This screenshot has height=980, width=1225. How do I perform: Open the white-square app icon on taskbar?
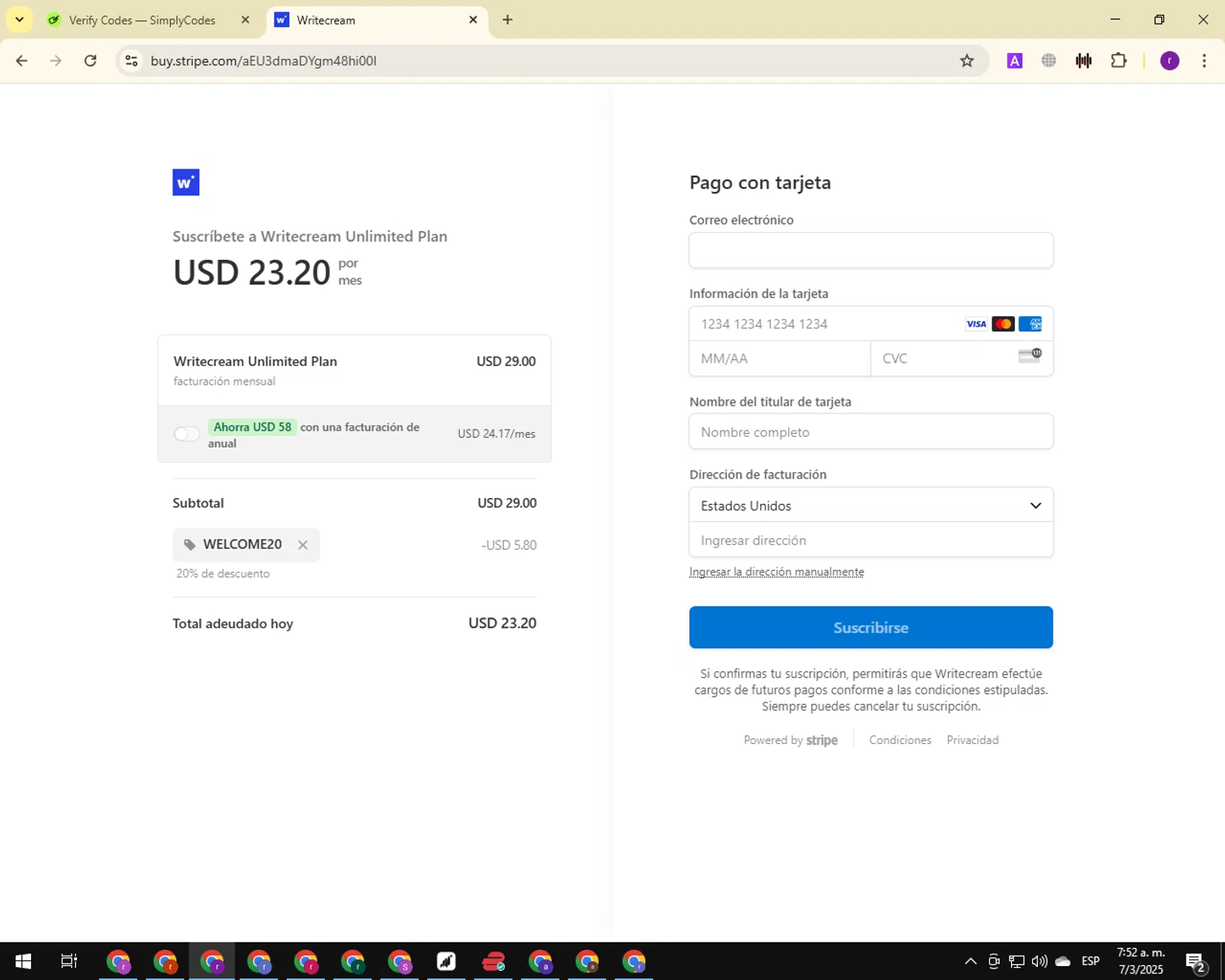tap(446, 962)
